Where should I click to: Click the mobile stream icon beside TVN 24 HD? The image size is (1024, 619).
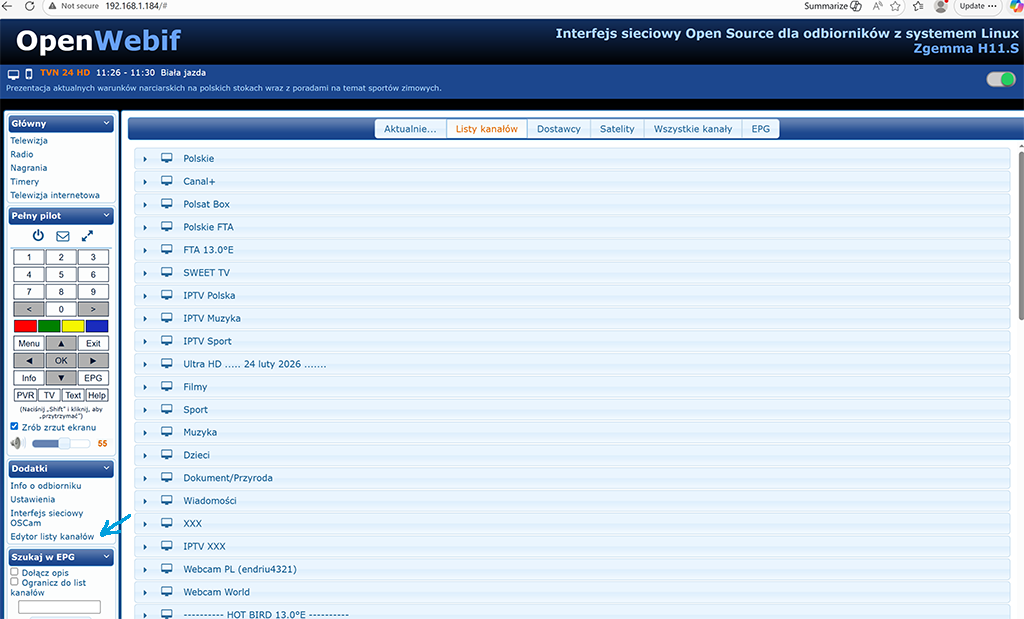click(29, 74)
